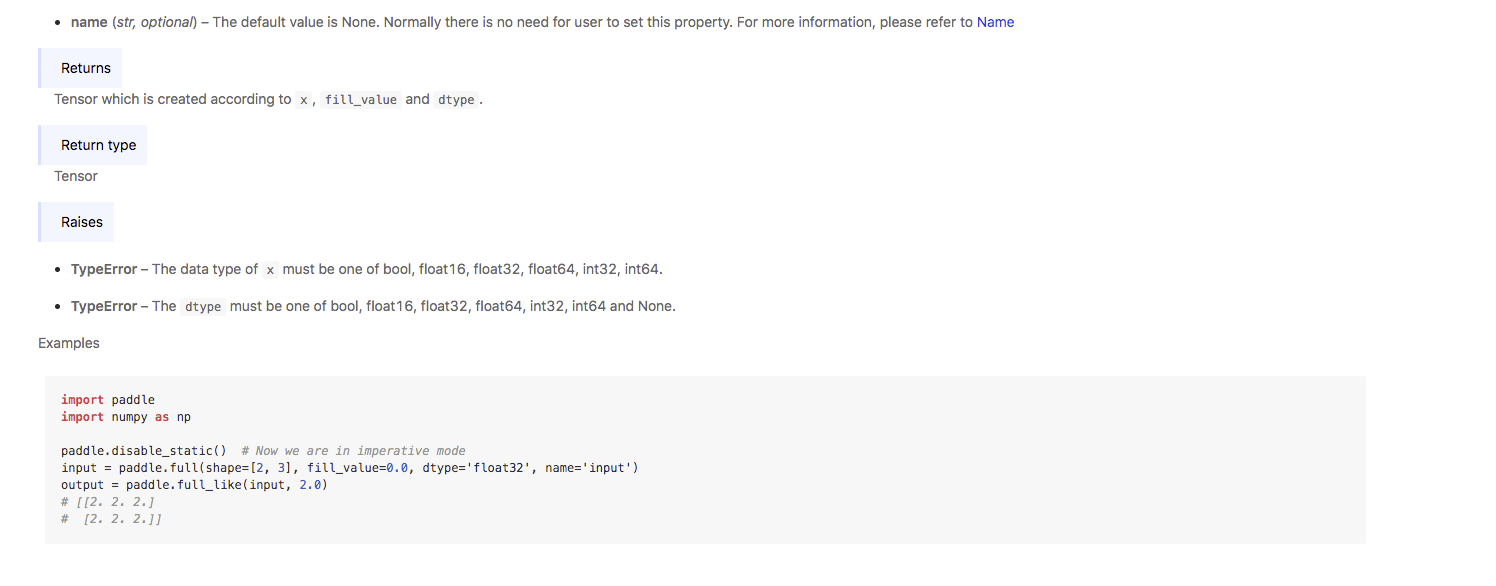This screenshot has height=586, width=1496.
Task: Open the Name reference link
Action: pos(995,22)
